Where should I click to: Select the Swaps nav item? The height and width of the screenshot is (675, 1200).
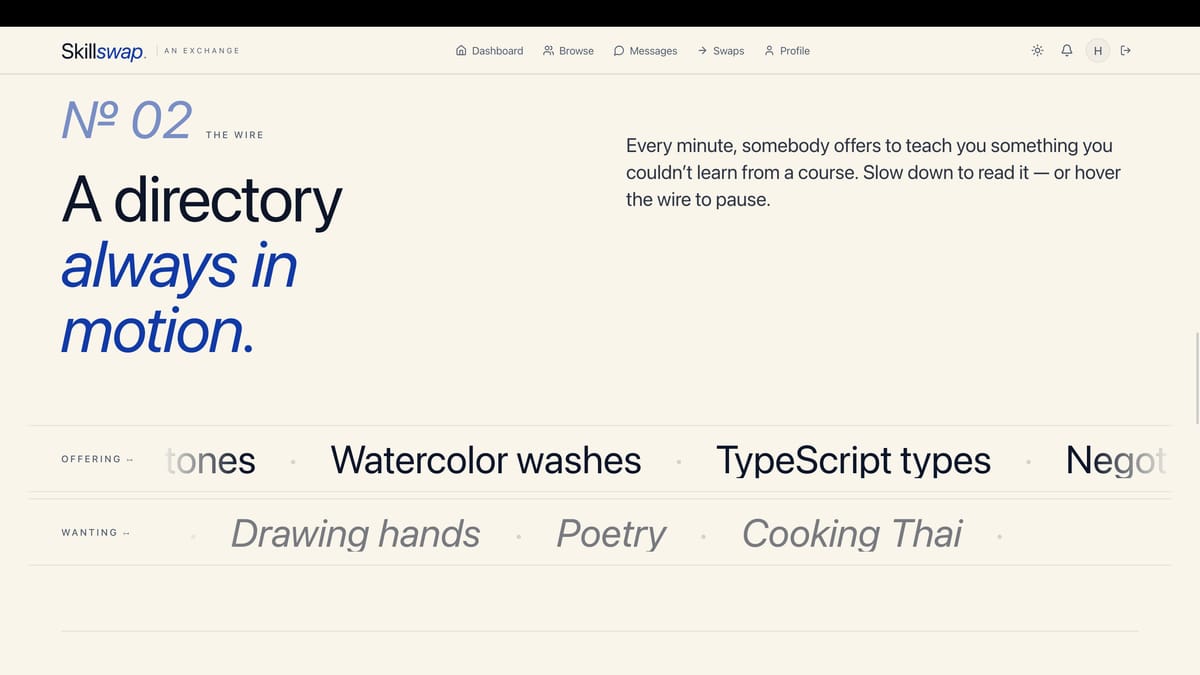click(721, 51)
